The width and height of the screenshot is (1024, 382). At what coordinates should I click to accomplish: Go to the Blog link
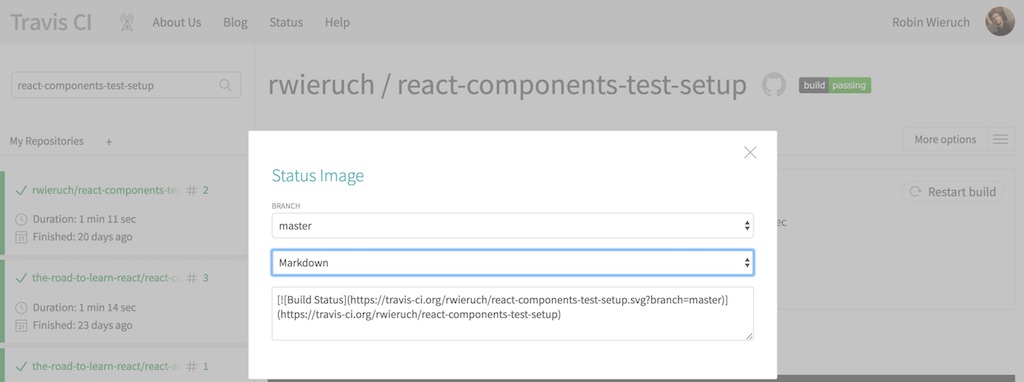235,22
